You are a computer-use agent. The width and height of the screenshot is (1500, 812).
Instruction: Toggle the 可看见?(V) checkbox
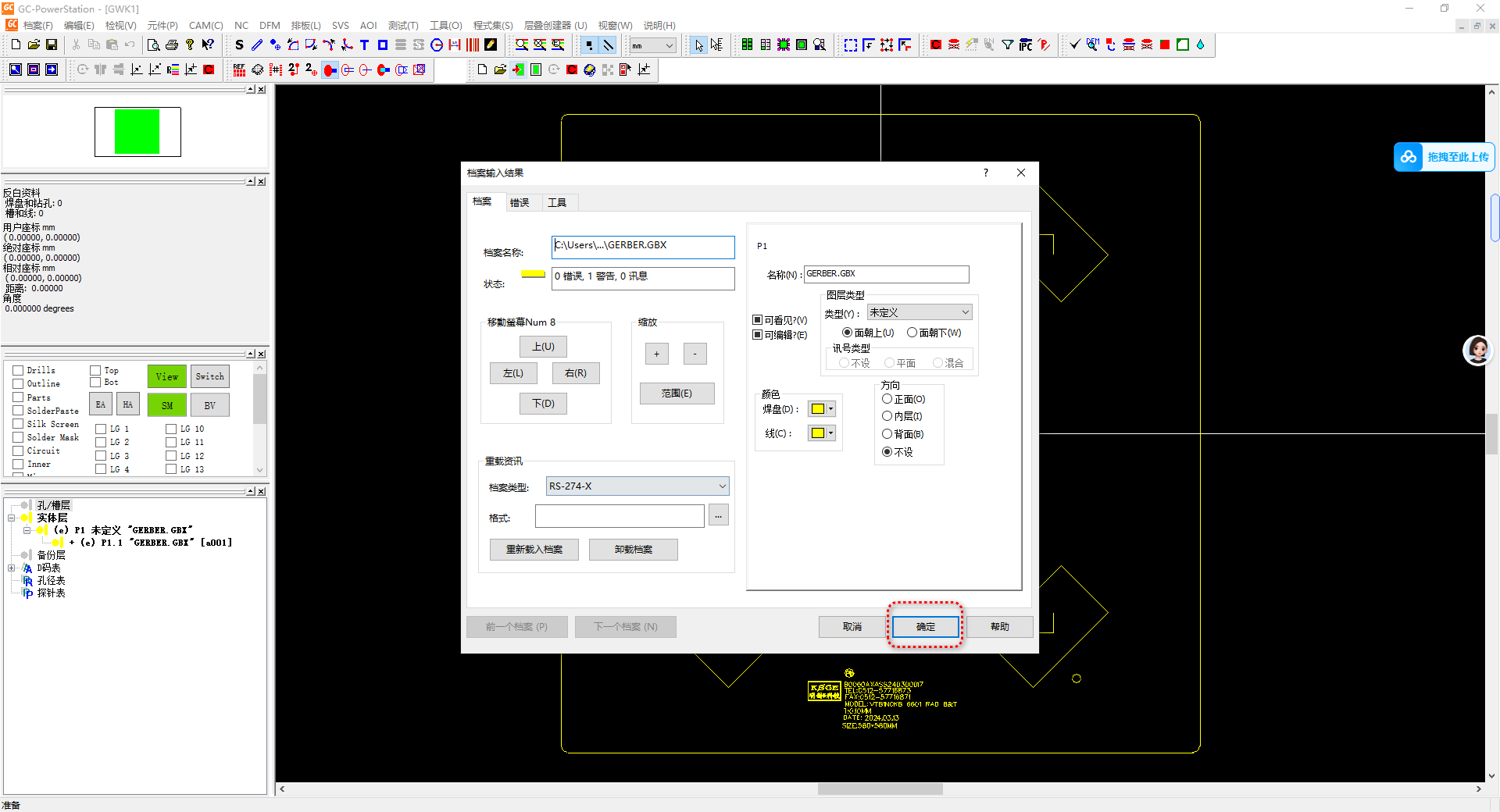(x=757, y=320)
